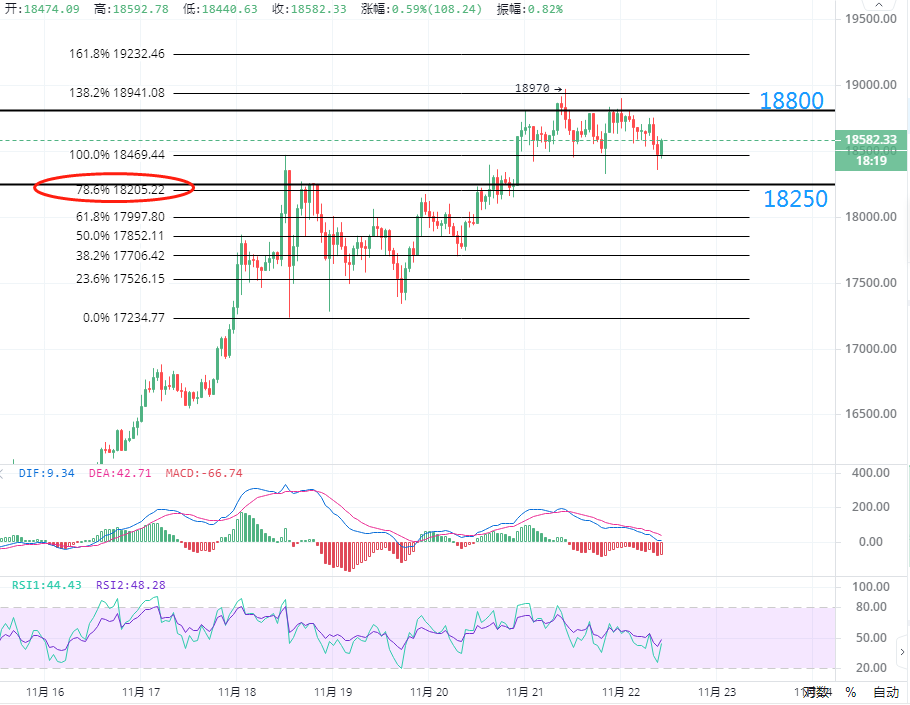Click the 17000.00 price axis label
The image size is (910, 705).
click(871, 349)
